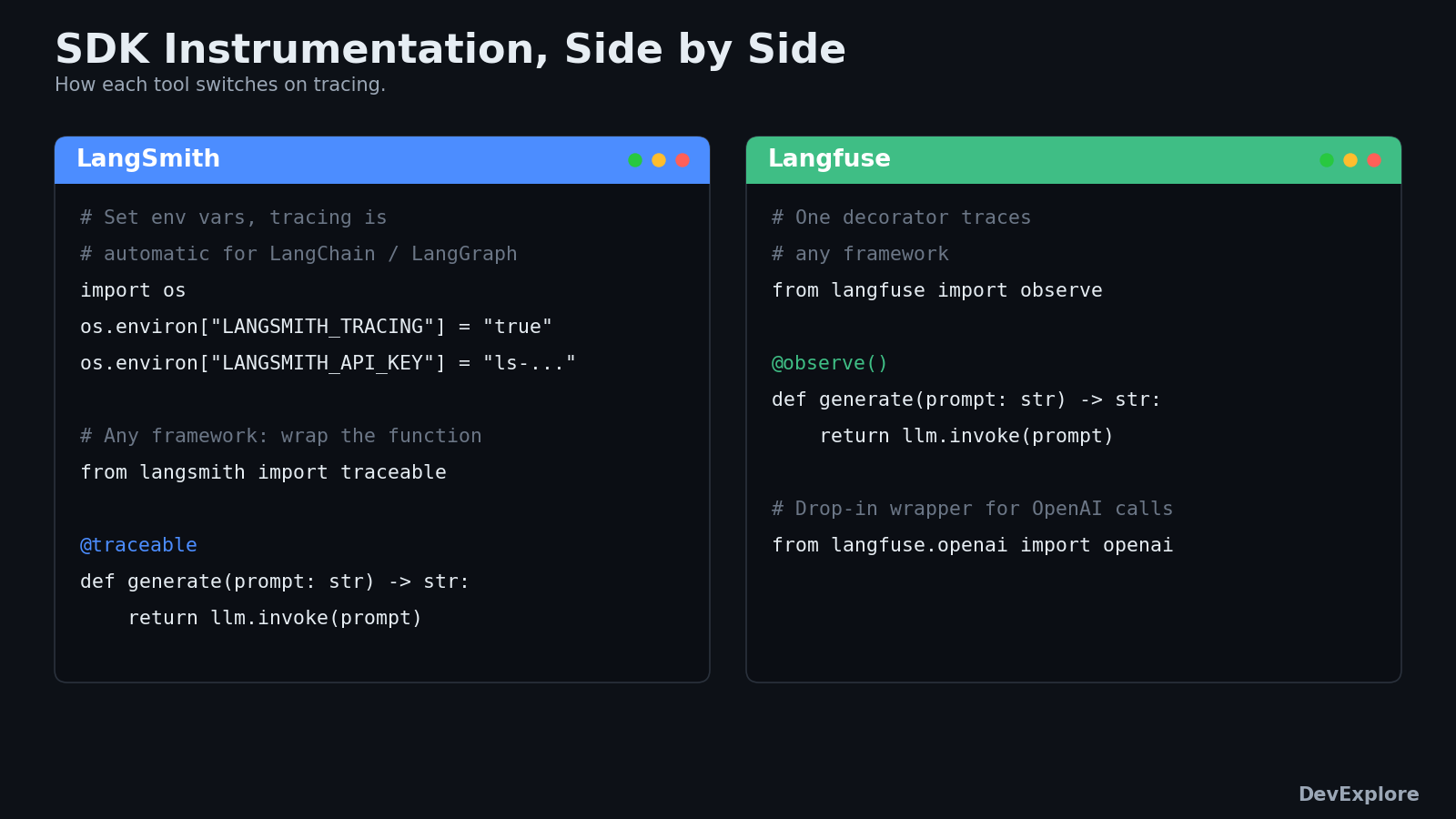
Task: Click the 'import os' code line
Action: [133, 290]
